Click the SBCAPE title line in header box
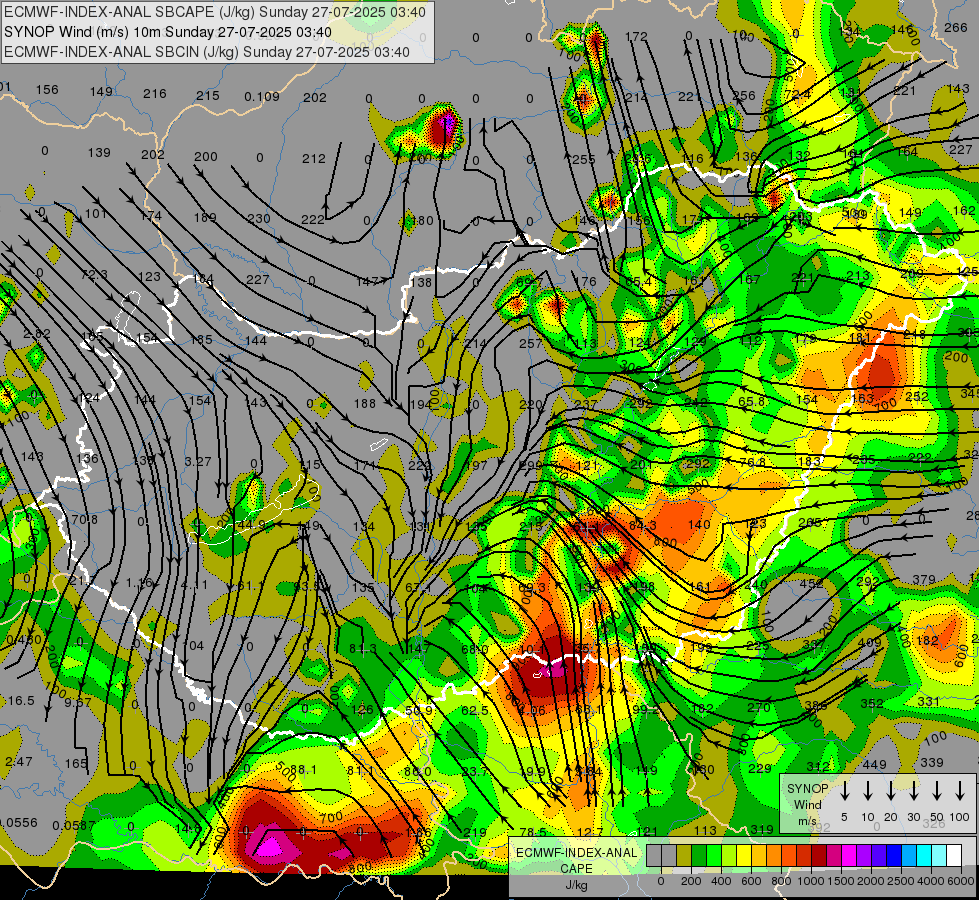 pos(215,12)
